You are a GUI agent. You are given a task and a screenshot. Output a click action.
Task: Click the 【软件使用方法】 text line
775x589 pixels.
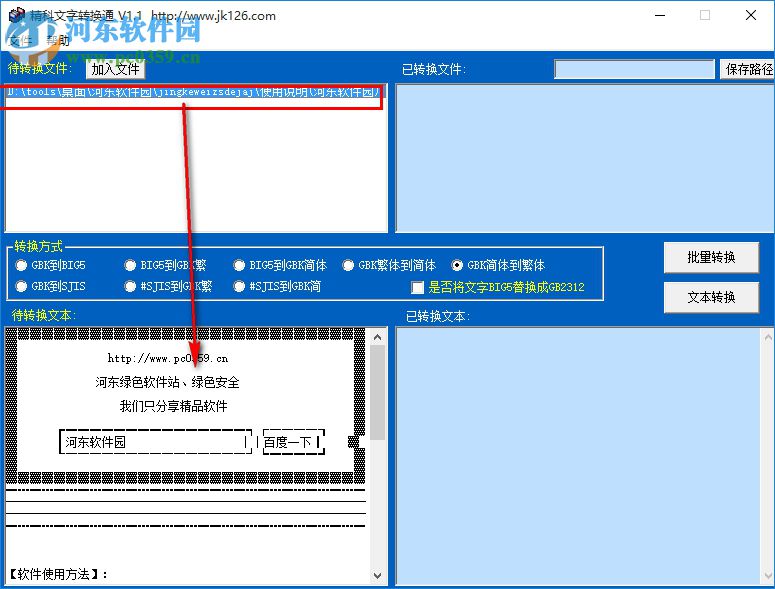[x=58, y=574]
